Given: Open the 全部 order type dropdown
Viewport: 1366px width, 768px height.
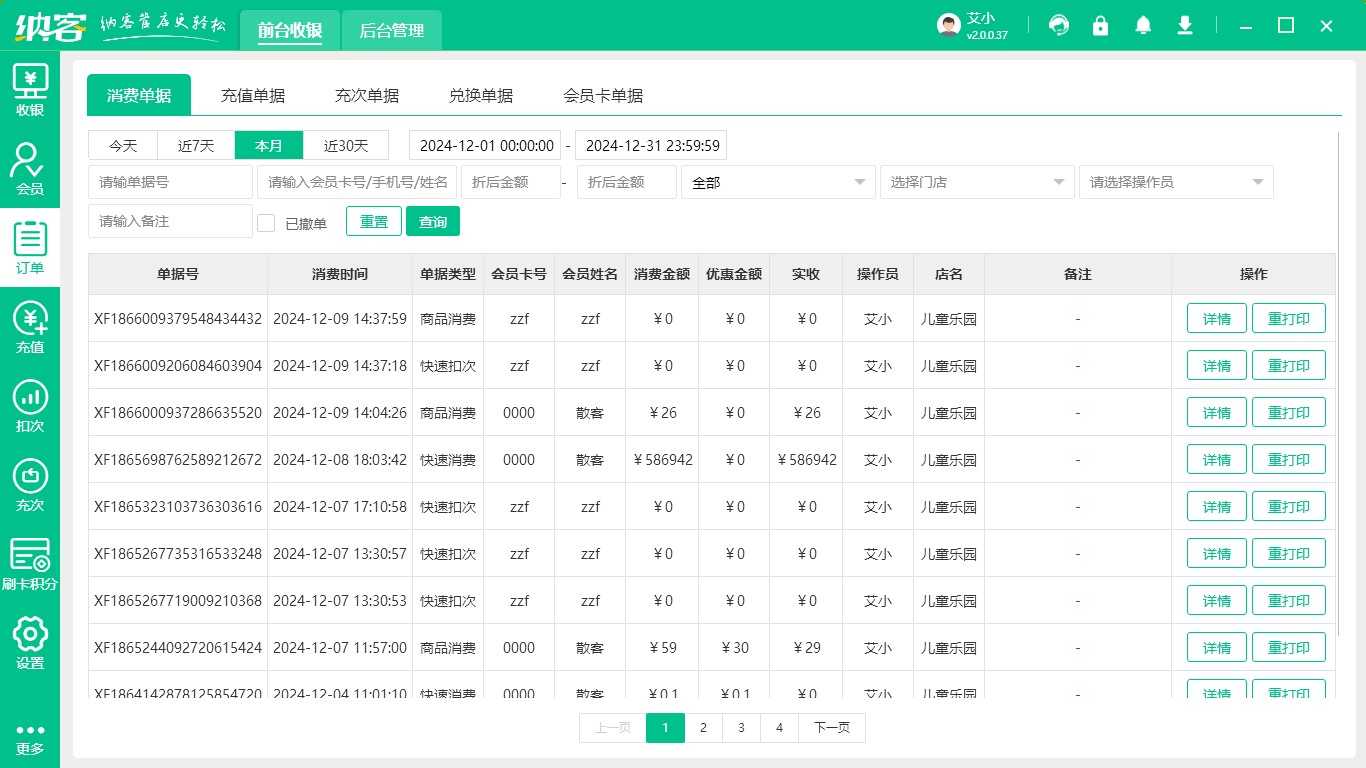Looking at the screenshot, I should tap(778, 182).
